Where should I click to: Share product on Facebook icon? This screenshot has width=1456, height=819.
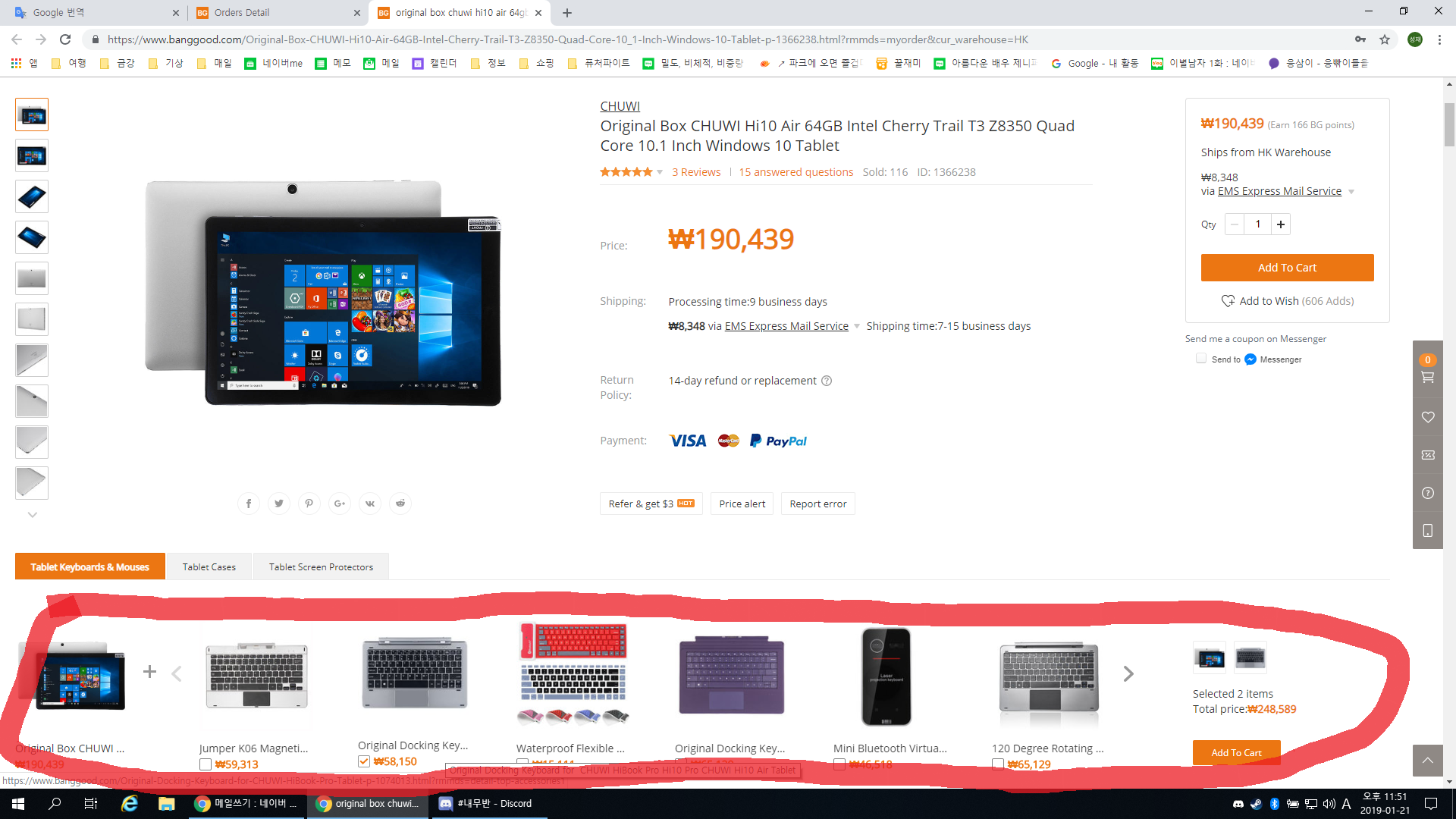click(x=249, y=504)
